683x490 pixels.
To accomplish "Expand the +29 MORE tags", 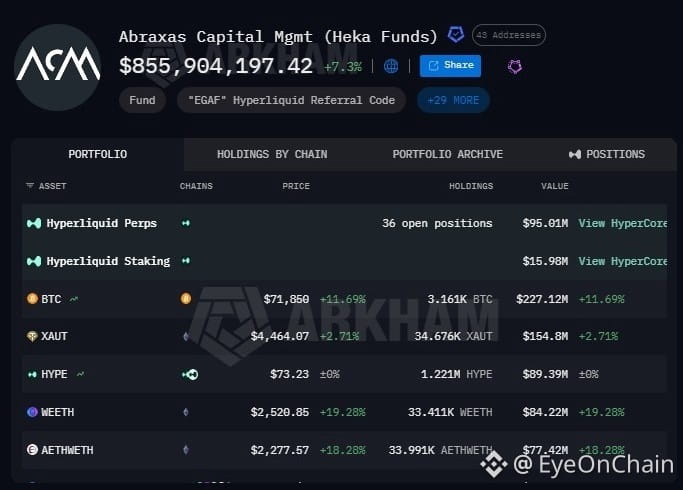I will [x=453, y=100].
